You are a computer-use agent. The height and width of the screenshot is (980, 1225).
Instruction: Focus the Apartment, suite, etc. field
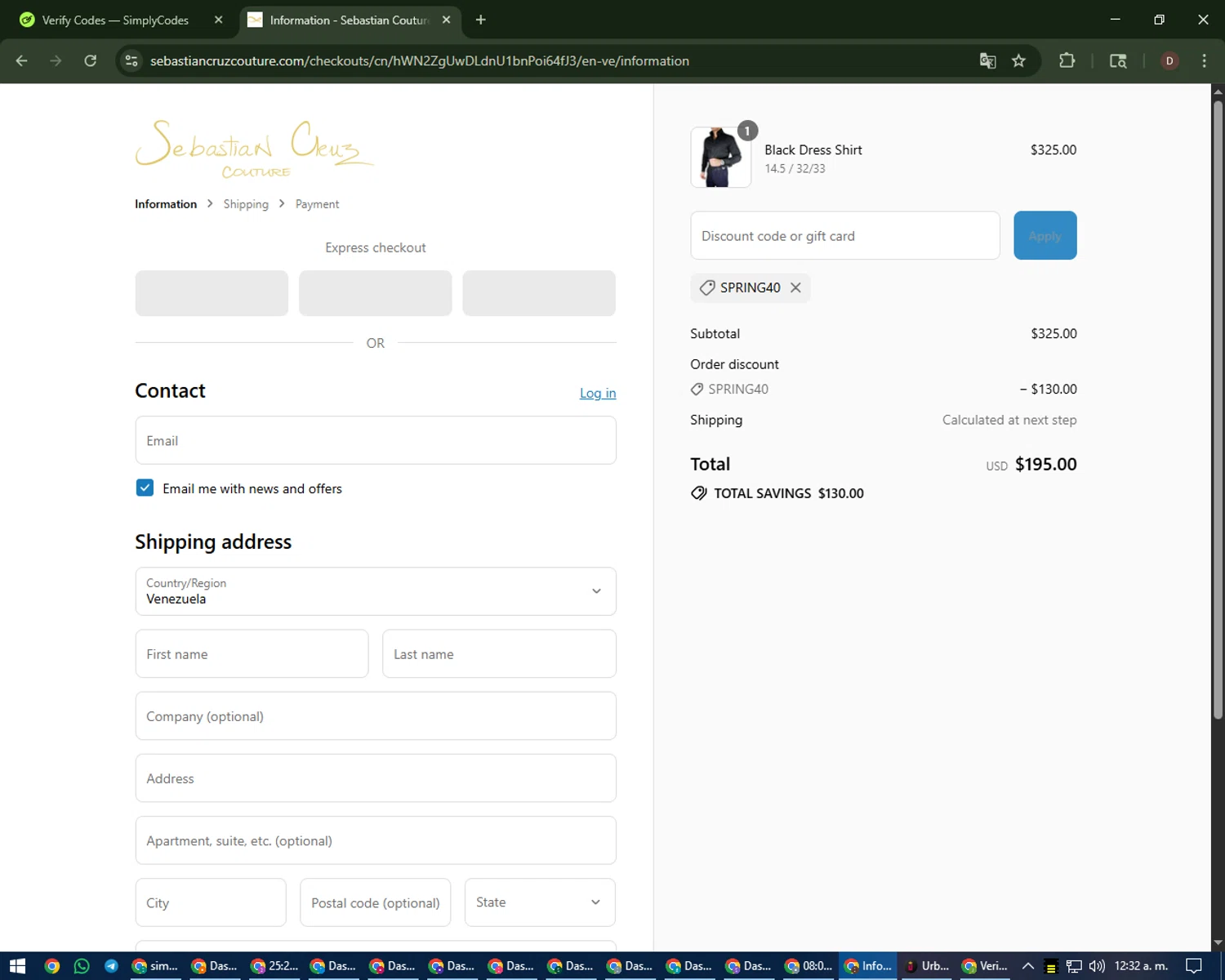[x=376, y=840]
